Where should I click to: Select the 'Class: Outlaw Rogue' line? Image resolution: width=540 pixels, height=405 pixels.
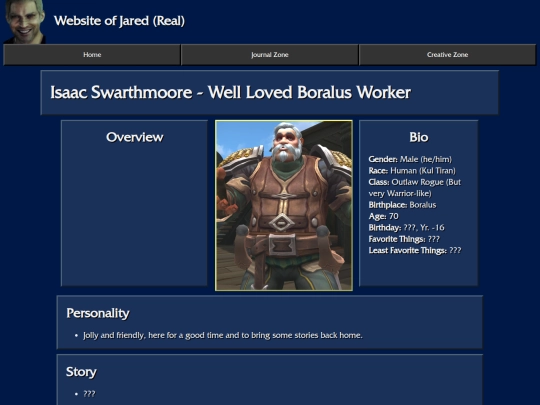pyautogui.click(x=415, y=188)
